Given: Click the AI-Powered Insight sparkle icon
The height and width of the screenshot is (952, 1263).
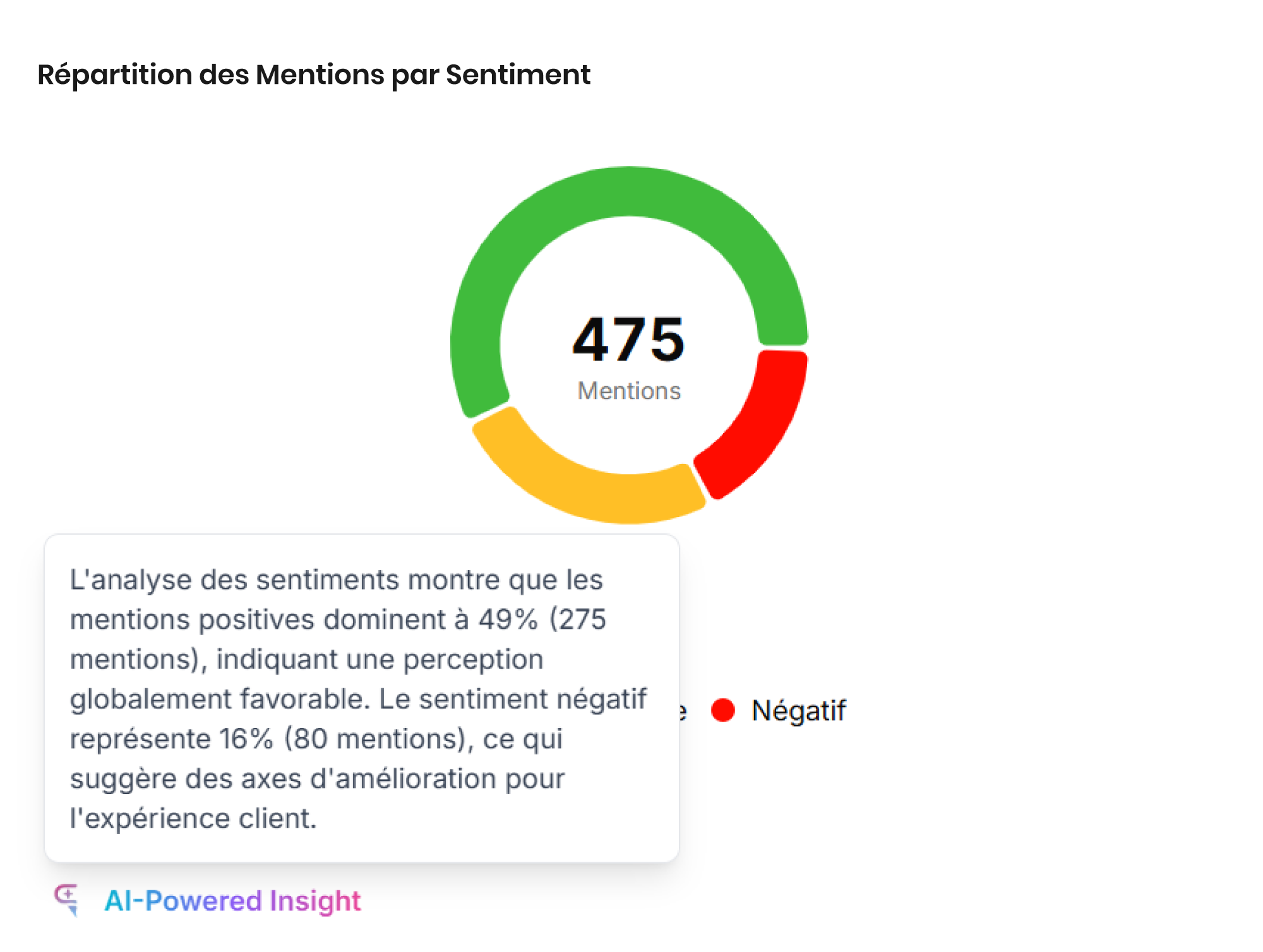Looking at the screenshot, I should [66, 899].
